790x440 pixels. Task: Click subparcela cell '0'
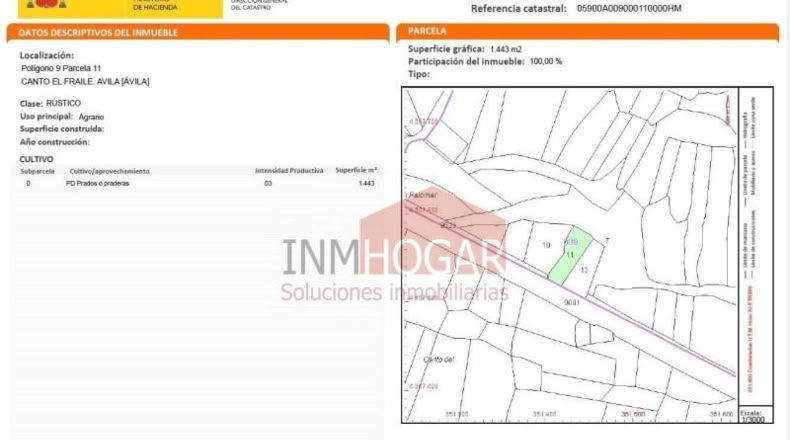tap(28, 183)
